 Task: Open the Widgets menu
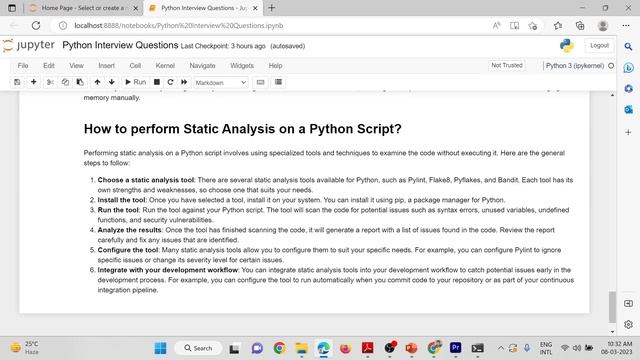coord(242,65)
